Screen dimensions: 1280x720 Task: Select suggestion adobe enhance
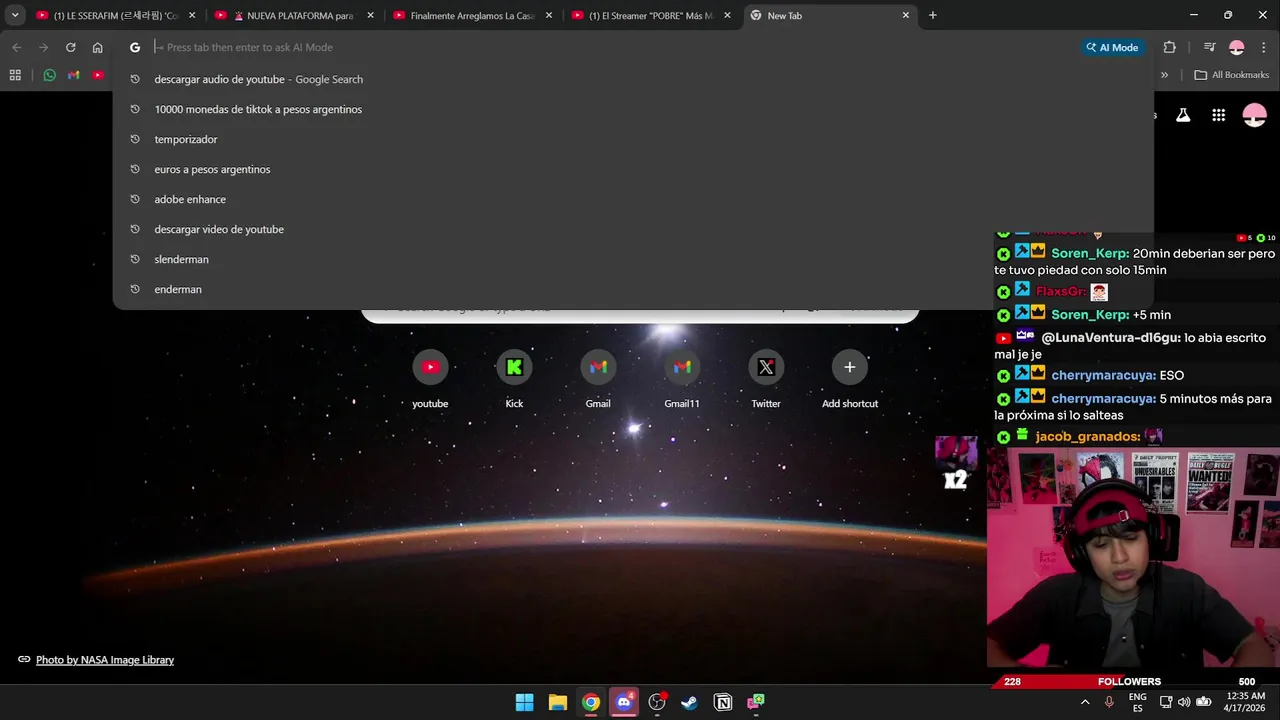point(633,199)
